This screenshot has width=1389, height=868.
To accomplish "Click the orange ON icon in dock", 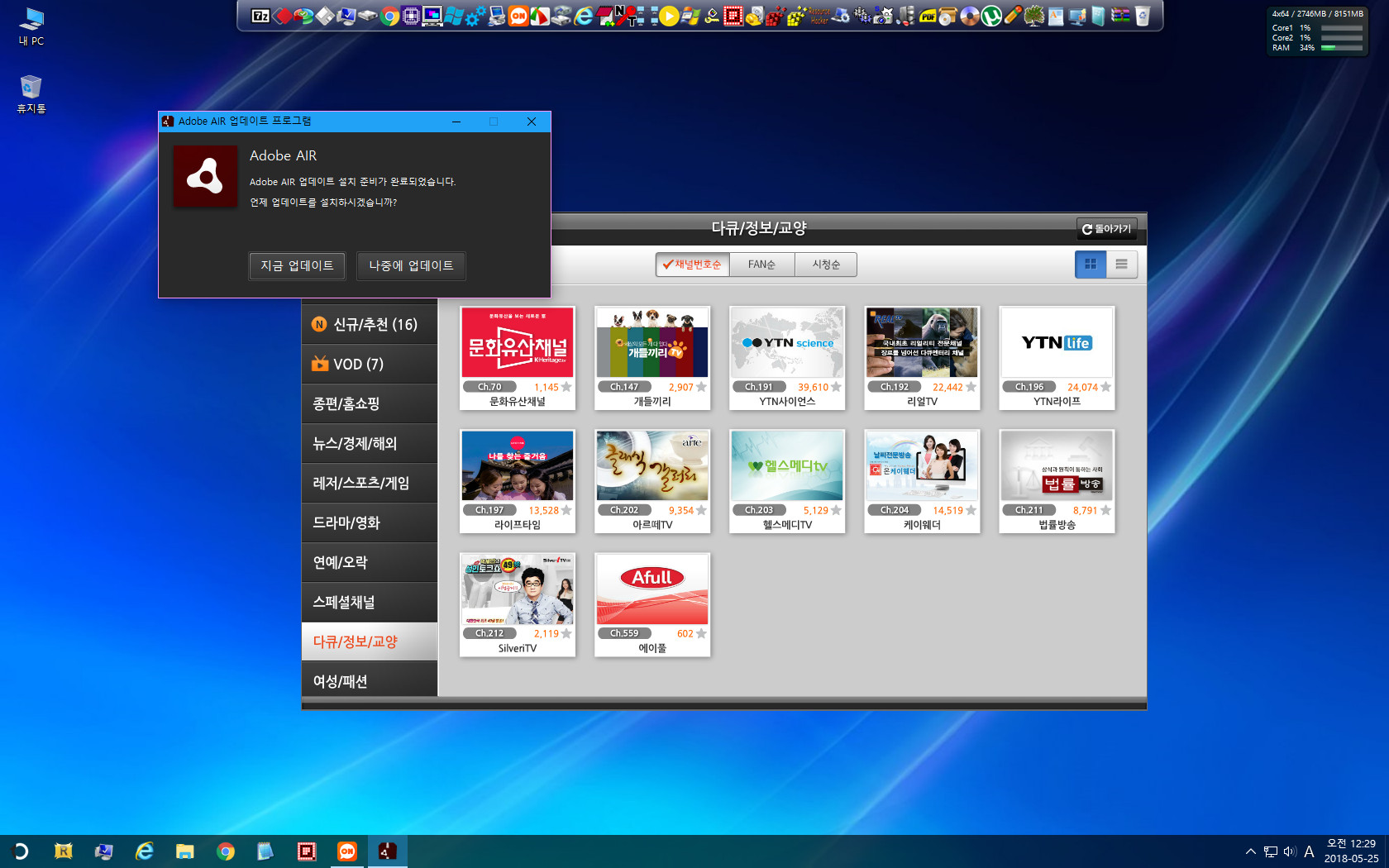I will pyautogui.click(x=518, y=16).
